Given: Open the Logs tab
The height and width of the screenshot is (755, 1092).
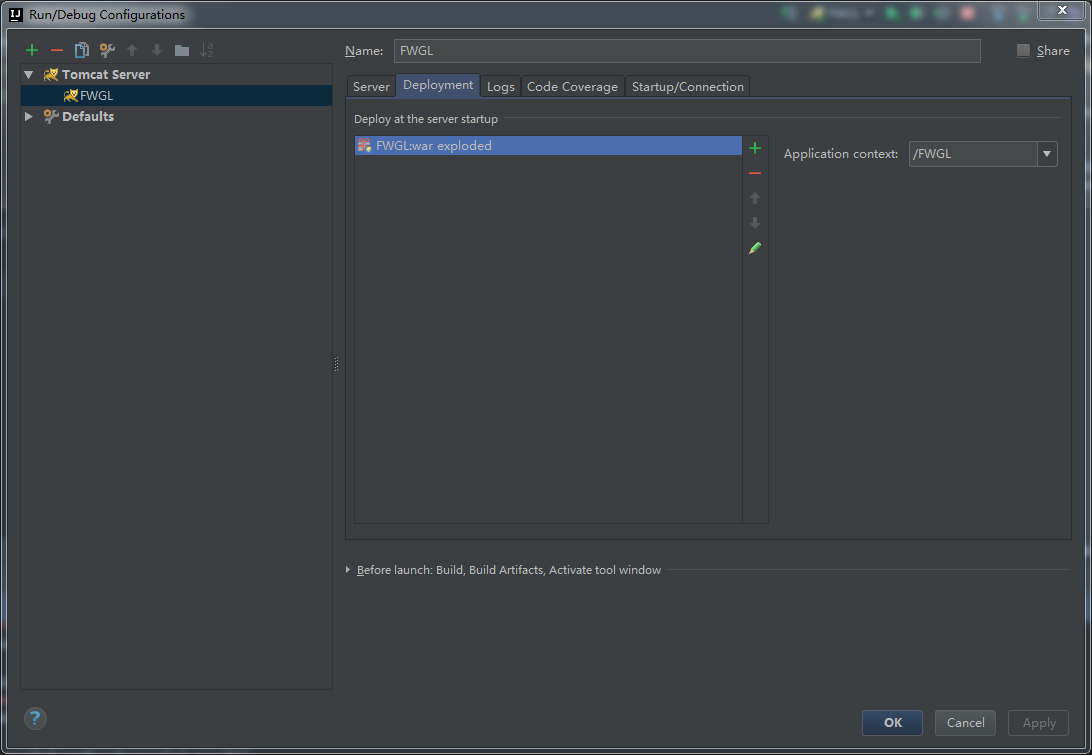Looking at the screenshot, I should 500,86.
